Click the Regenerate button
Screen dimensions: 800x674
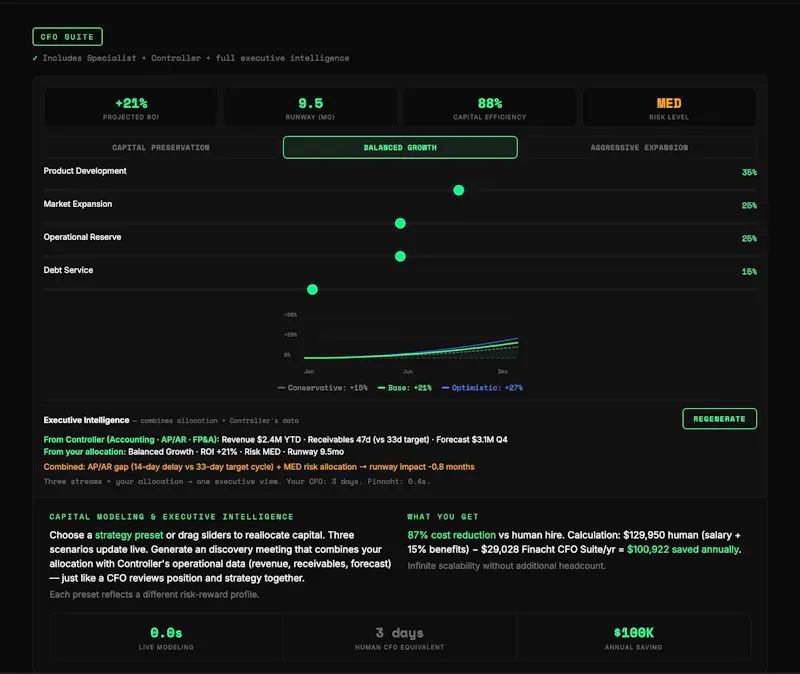click(x=719, y=419)
